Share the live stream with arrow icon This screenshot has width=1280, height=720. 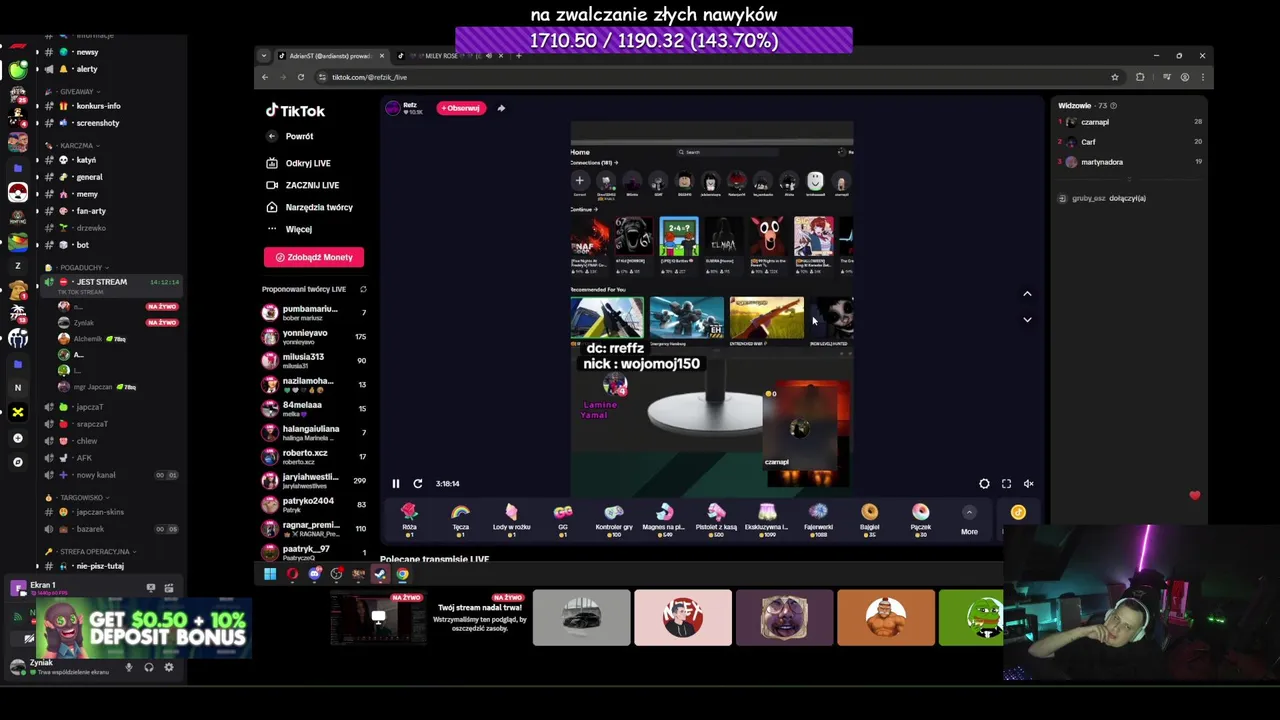pyautogui.click(x=501, y=108)
